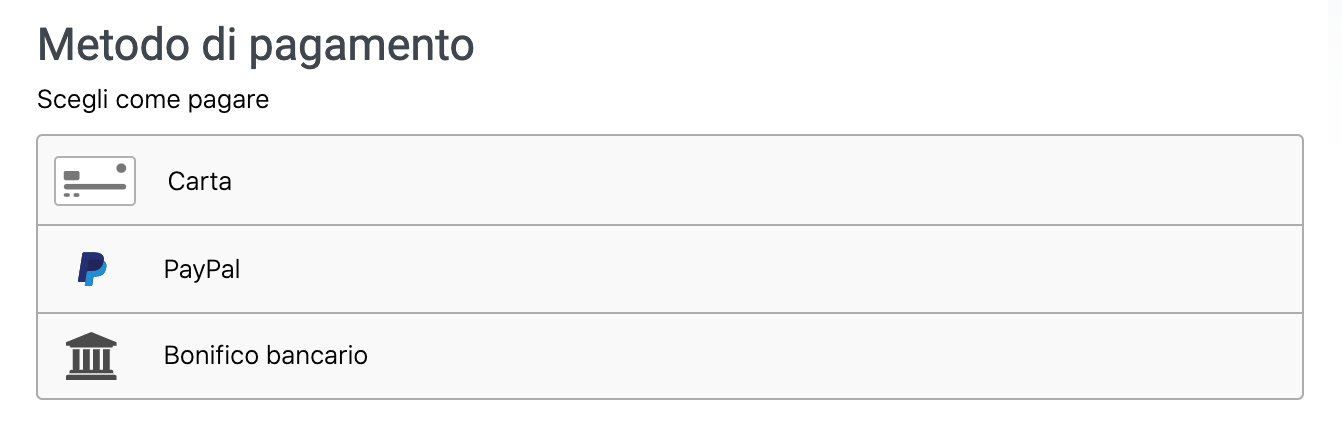This screenshot has height=426, width=1342.
Task: Click the PayPal logo icon
Action: click(x=92, y=269)
